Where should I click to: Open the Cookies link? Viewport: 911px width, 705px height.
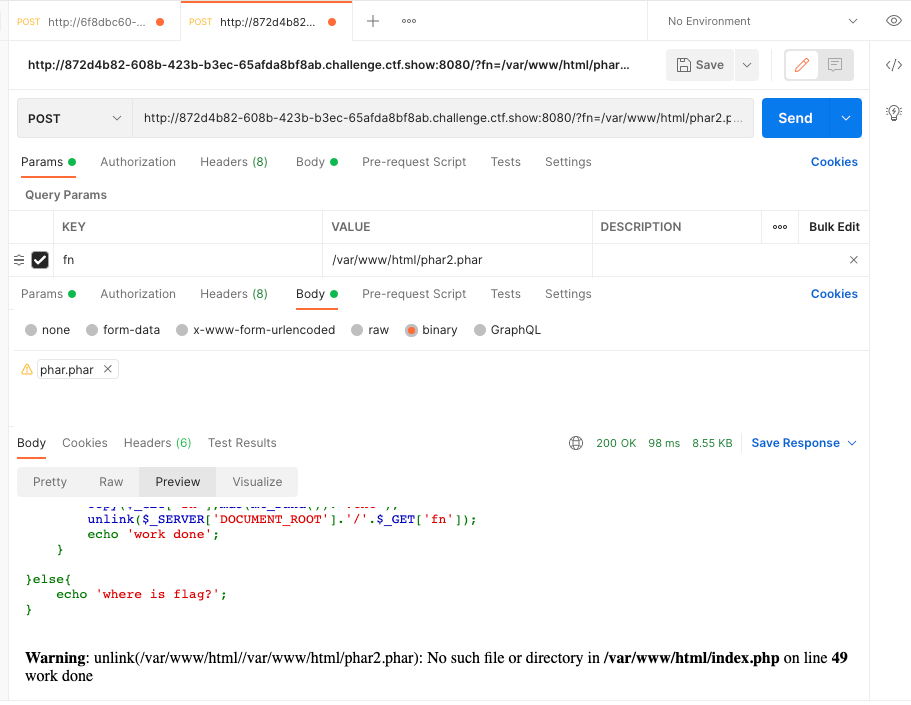pos(833,161)
